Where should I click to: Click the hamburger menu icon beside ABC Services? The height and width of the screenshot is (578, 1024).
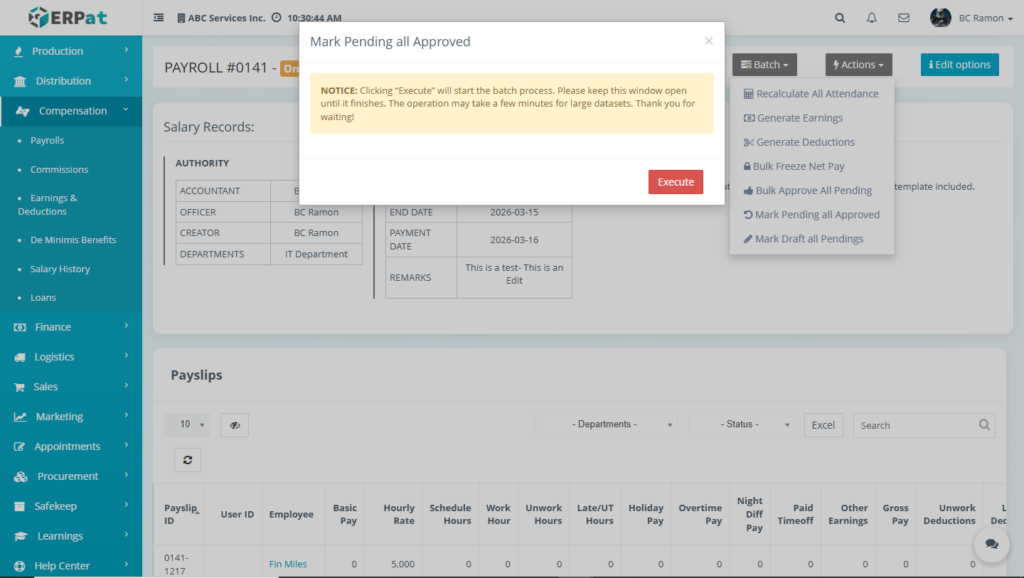coord(159,18)
